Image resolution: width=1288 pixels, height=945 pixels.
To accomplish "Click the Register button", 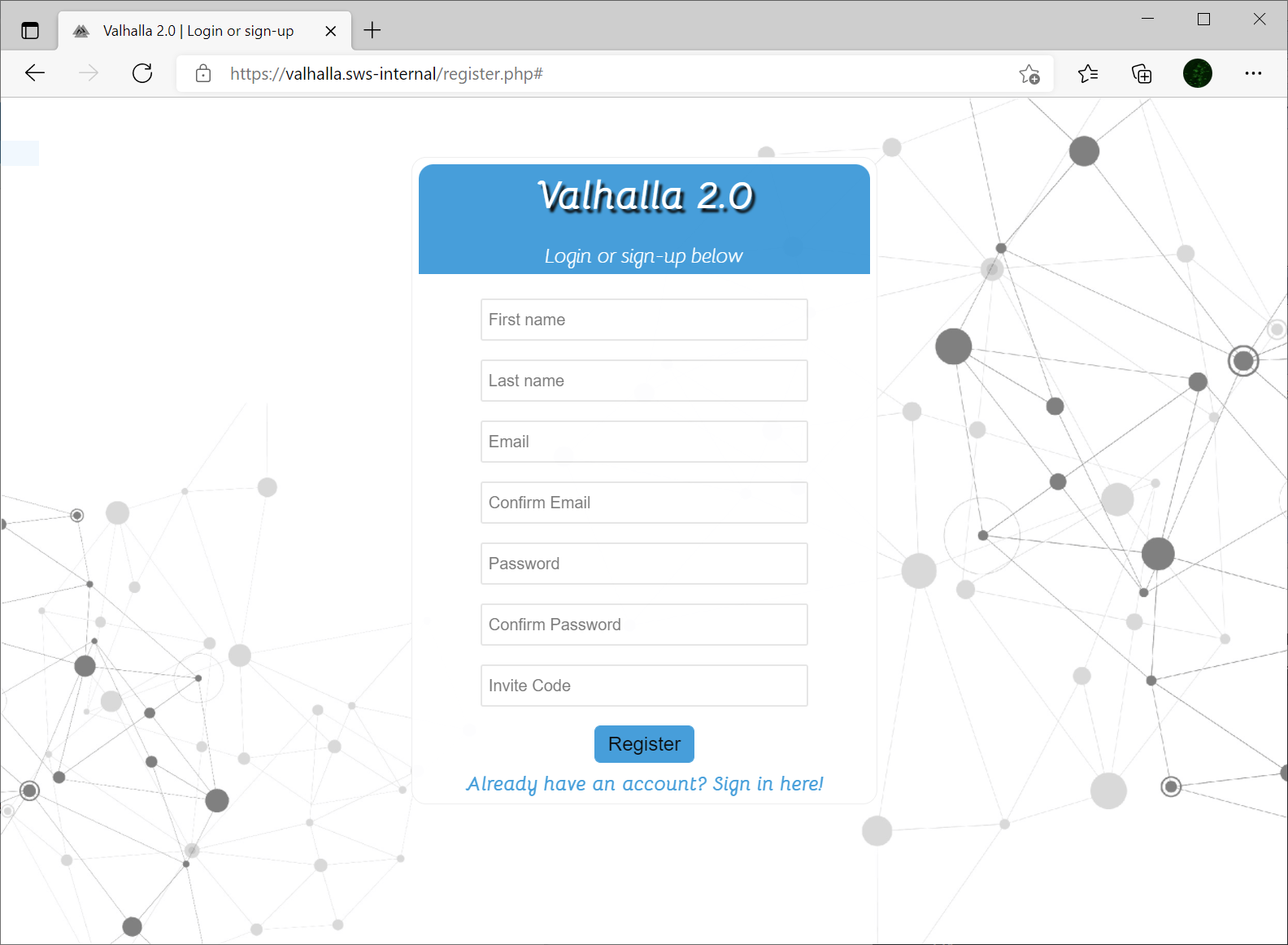I will (x=644, y=744).
